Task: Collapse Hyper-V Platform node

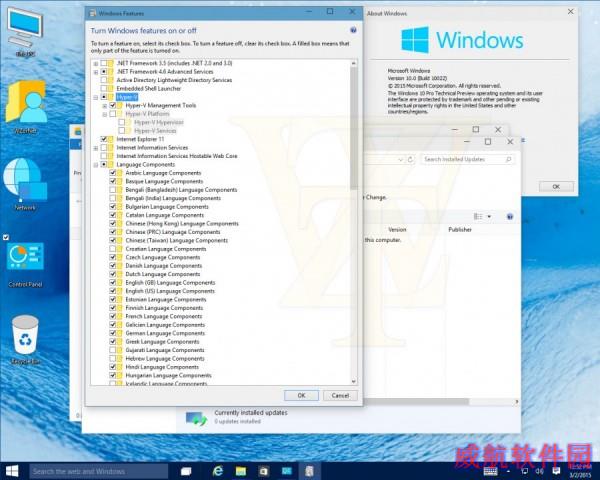Action: pos(104,114)
